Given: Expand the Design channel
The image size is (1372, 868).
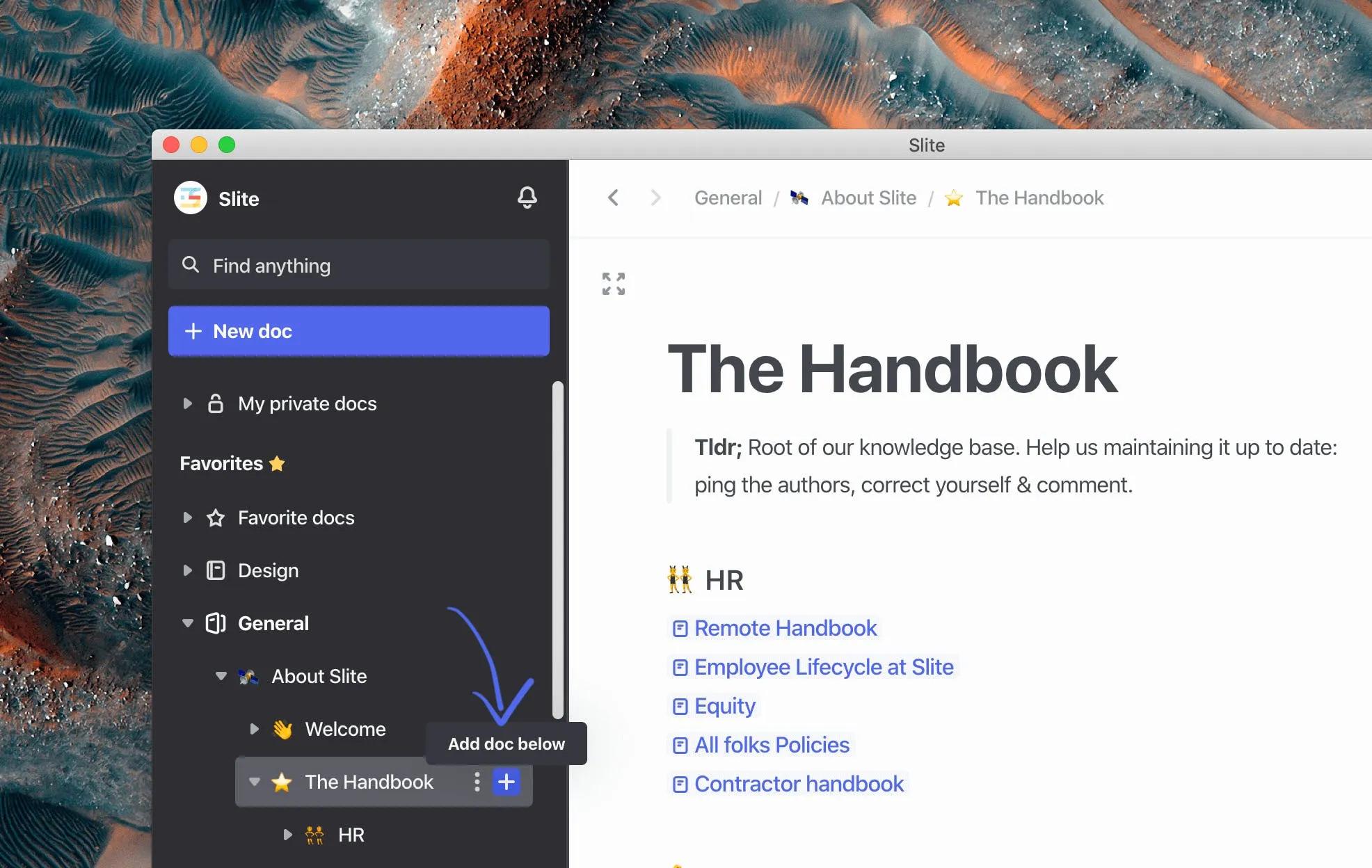Looking at the screenshot, I should tap(187, 570).
